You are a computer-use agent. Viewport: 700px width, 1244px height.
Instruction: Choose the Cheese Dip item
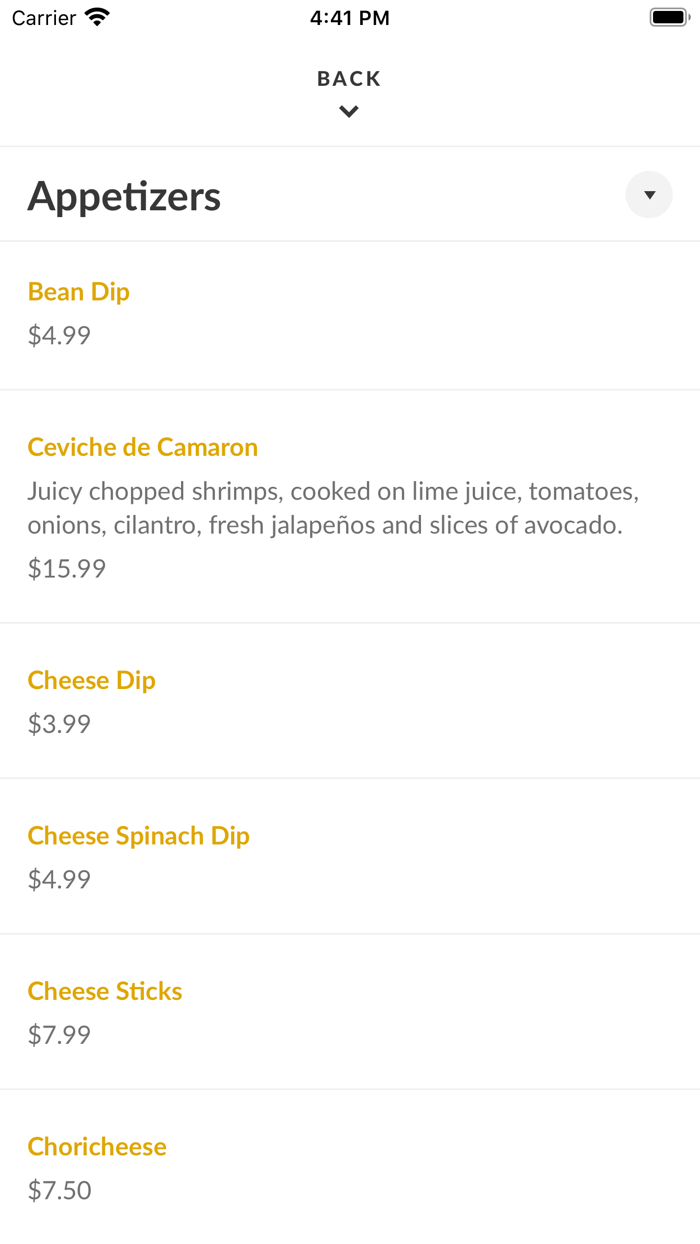[x=92, y=680]
